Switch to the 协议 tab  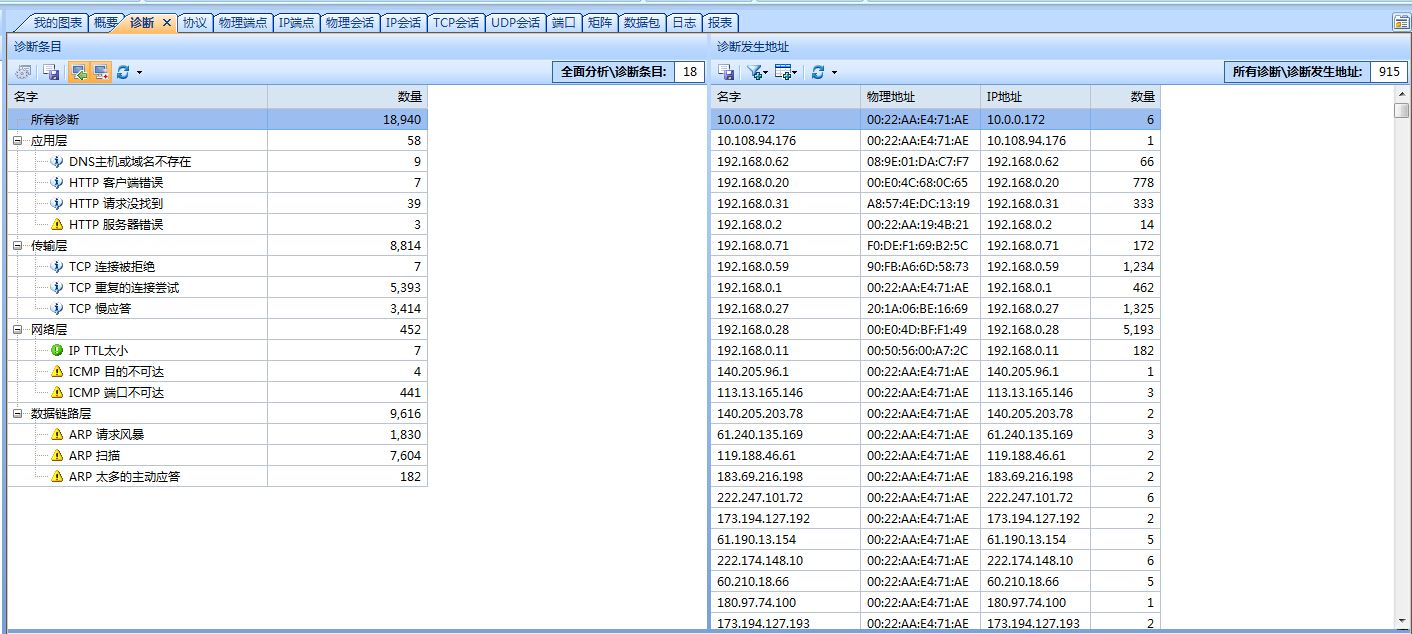click(x=194, y=22)
